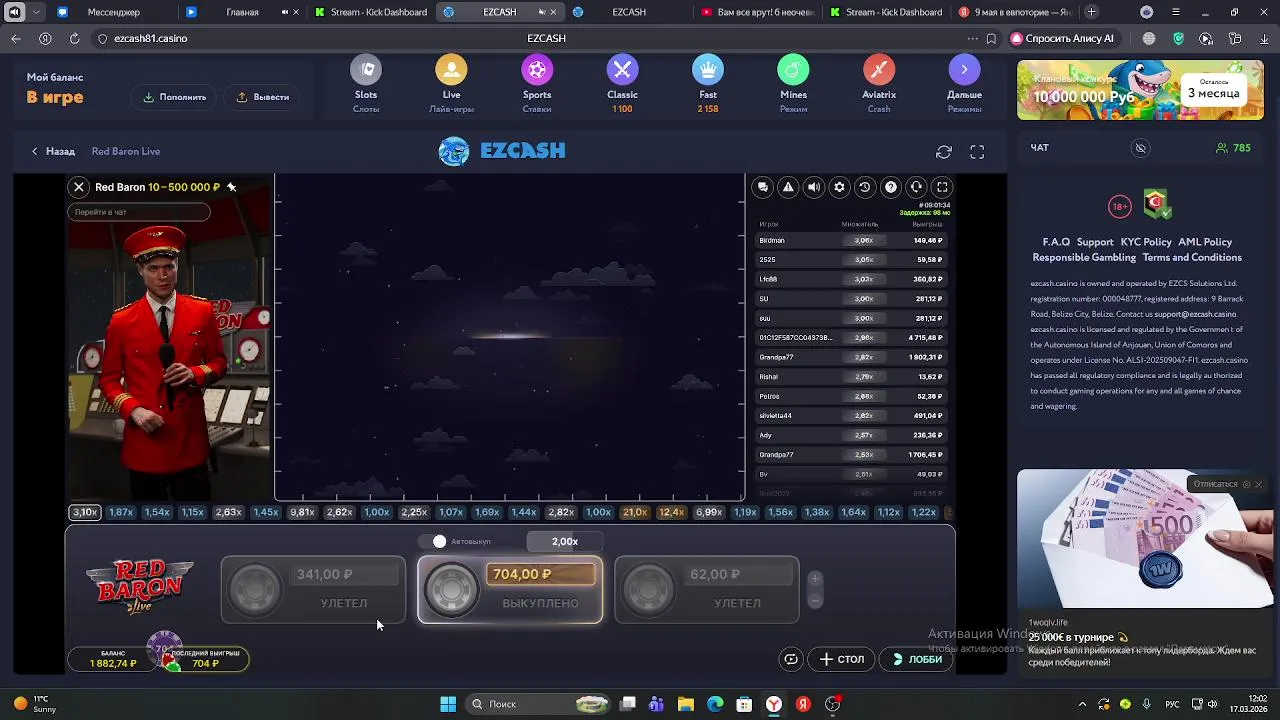Screen dimensions: 1280x720
Task: Click the 2,00x auto cashout field
Action: tap(565, 541)
